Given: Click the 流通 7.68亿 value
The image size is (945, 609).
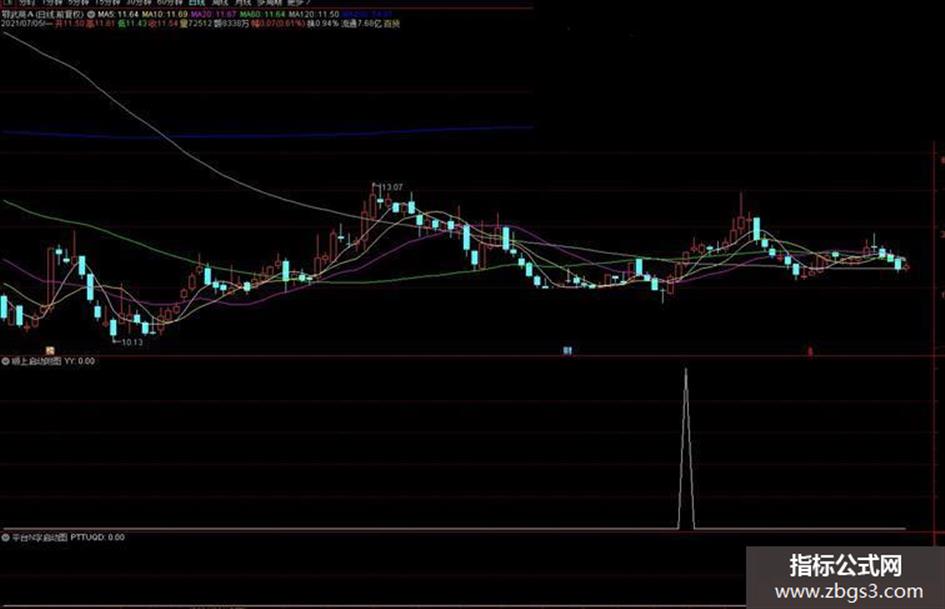Looking at the screenshot, I should tap(362, 24).
